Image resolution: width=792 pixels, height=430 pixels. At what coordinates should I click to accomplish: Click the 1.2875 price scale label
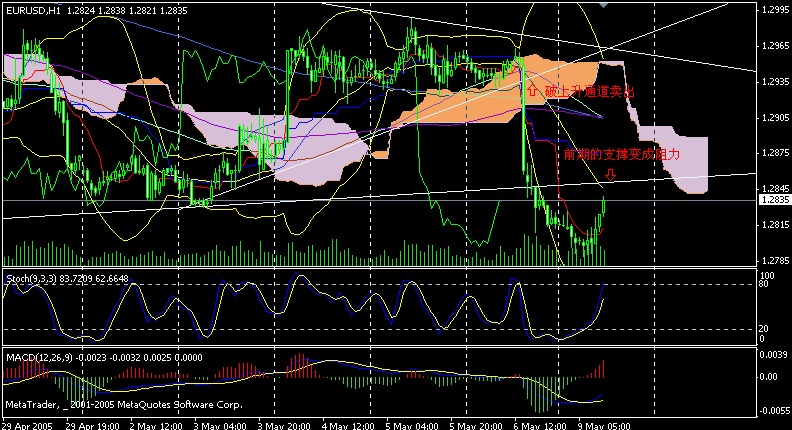tap(775, 153)
